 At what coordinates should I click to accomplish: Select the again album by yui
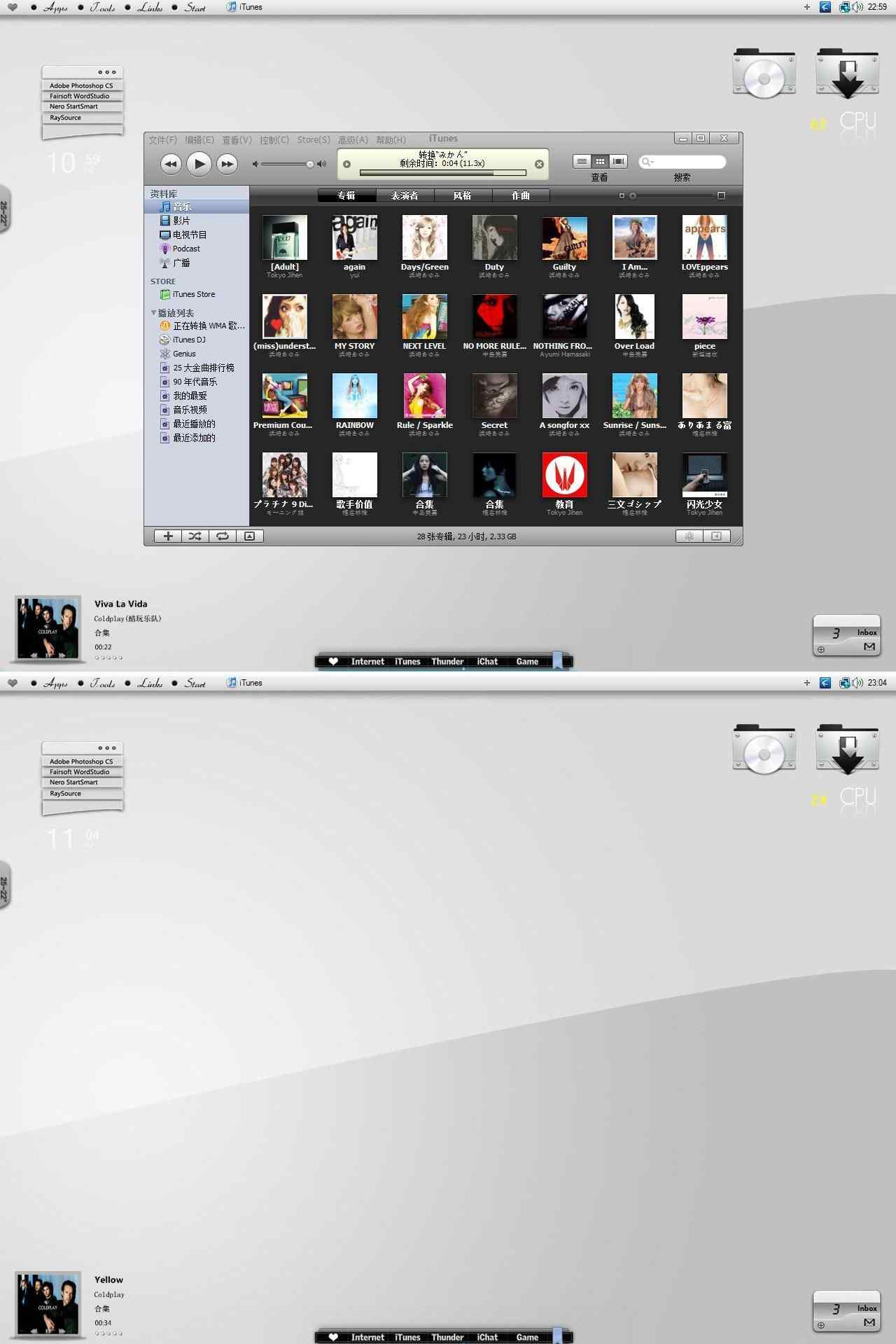[355, 237]
